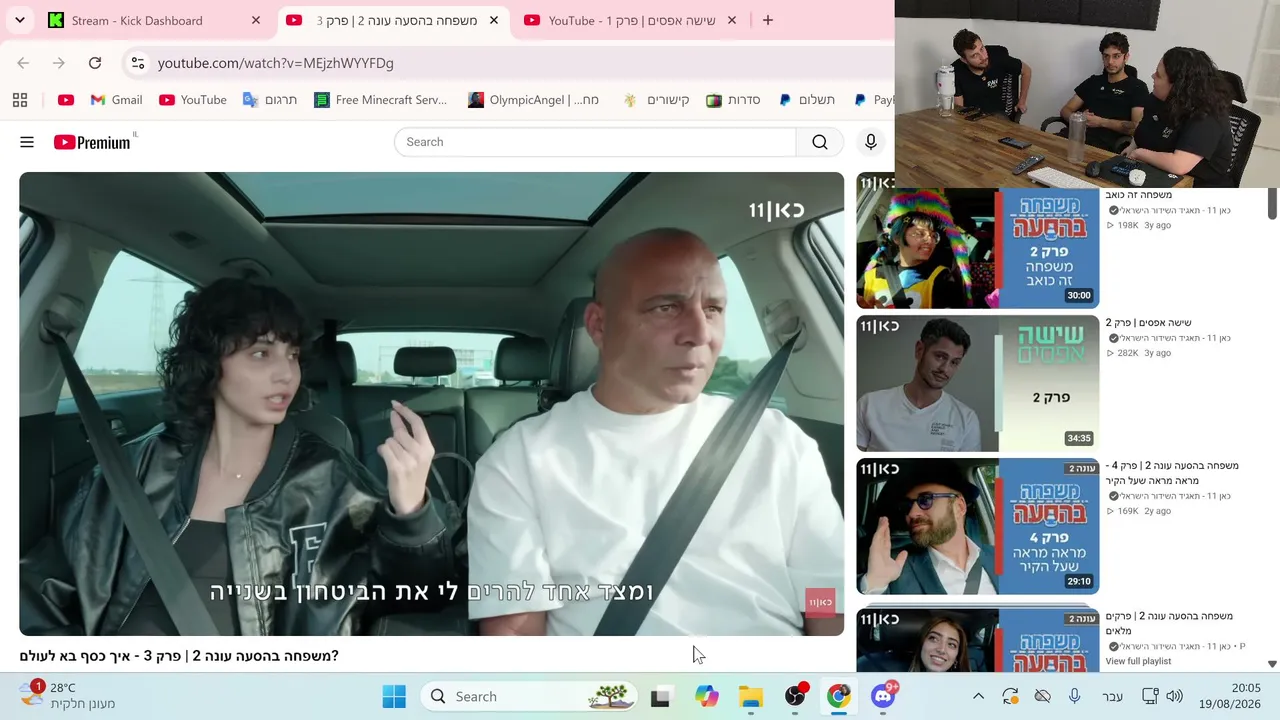Open the Free Minecraft Serv... bookmark
Viewport: 1280px width, 720px height.
tap(380, 100)
